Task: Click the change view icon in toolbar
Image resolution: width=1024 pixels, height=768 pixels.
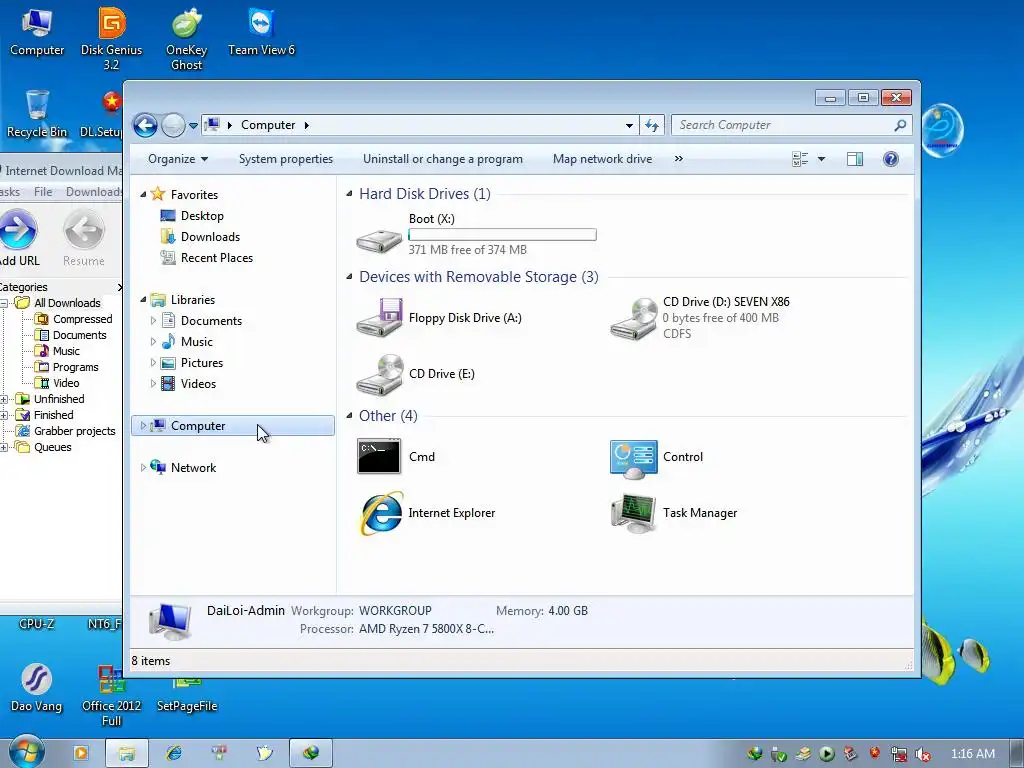Action: (800, 159)
